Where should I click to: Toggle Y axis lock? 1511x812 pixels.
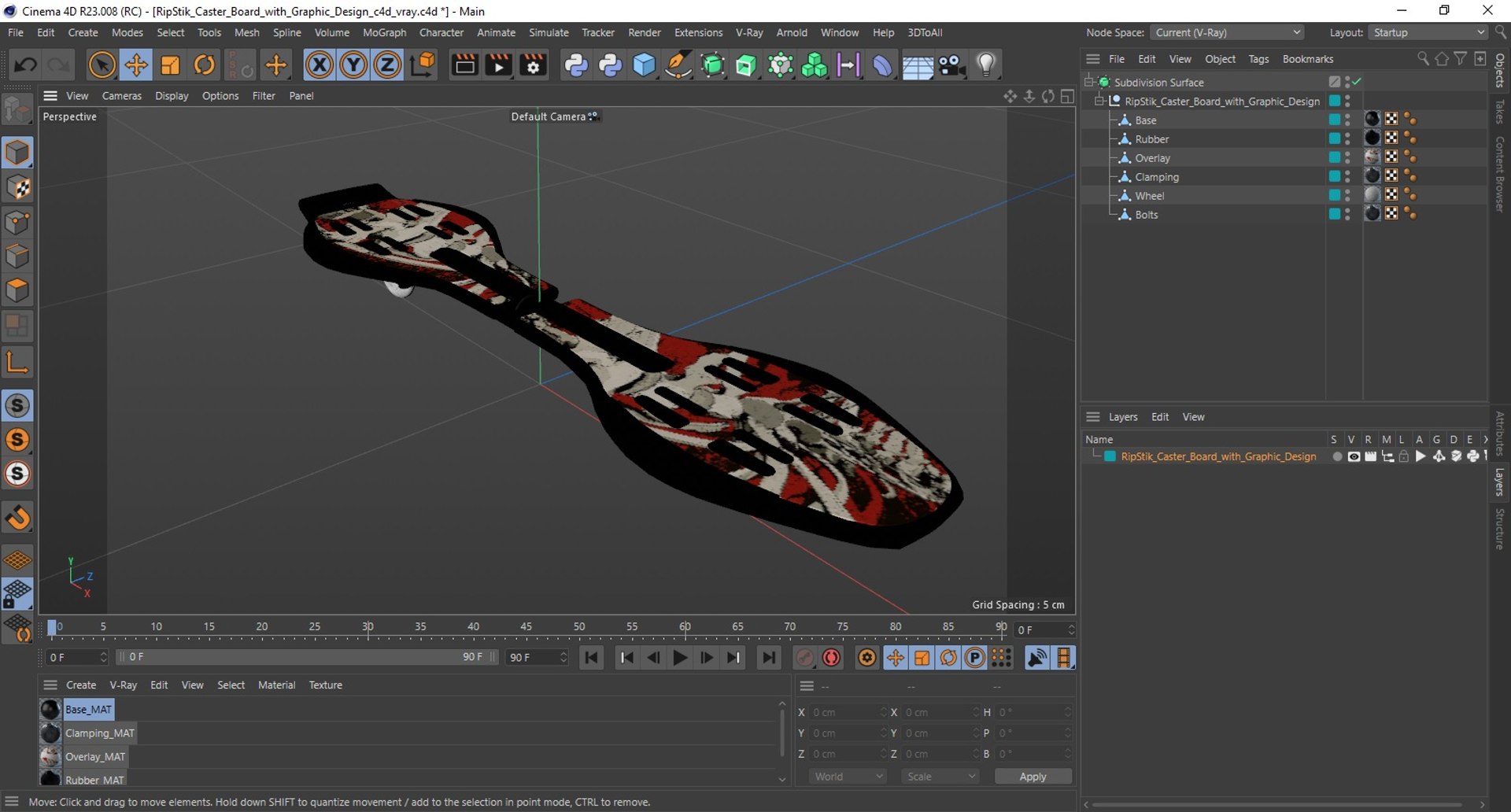click(x=353, y=65)
